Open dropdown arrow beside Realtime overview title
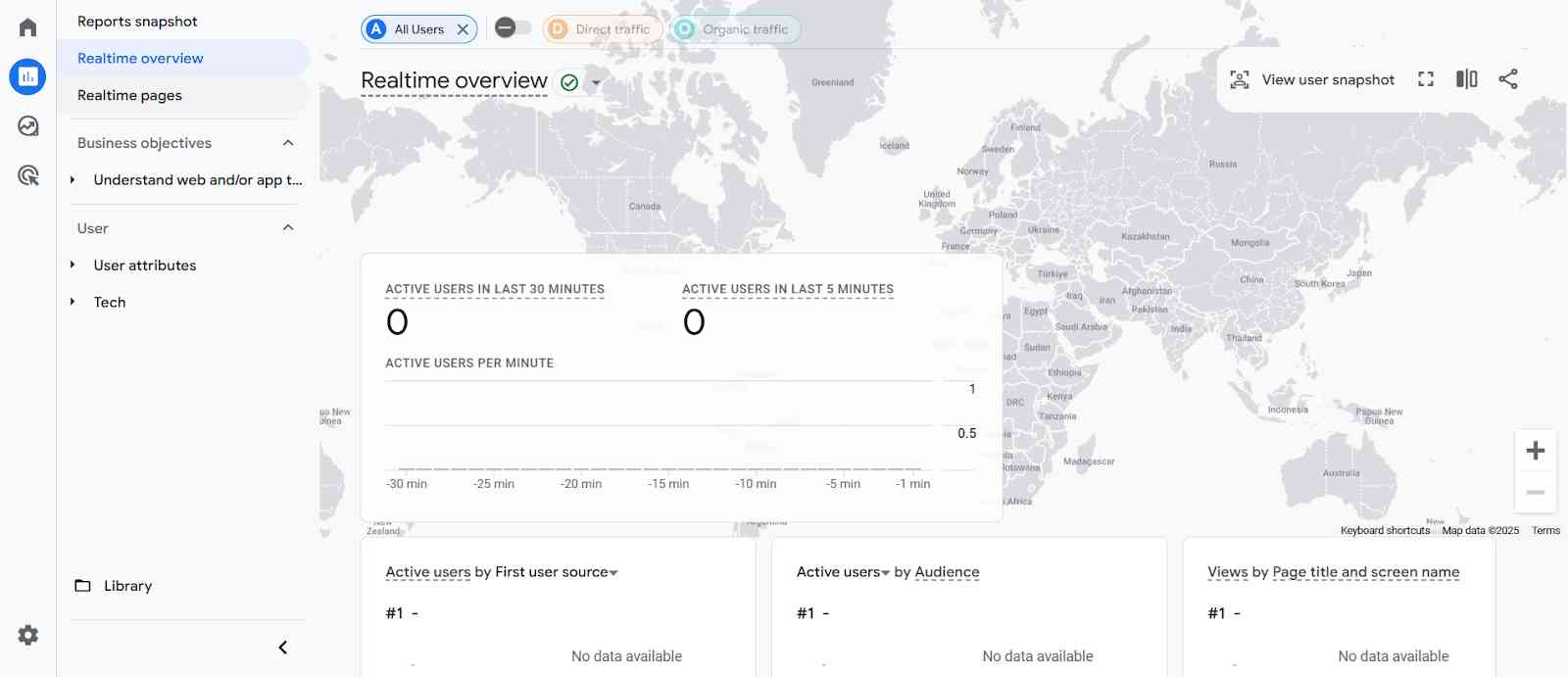Image resolution: width=1568 pixels, height=677 pixels. (x=596, y=83)
